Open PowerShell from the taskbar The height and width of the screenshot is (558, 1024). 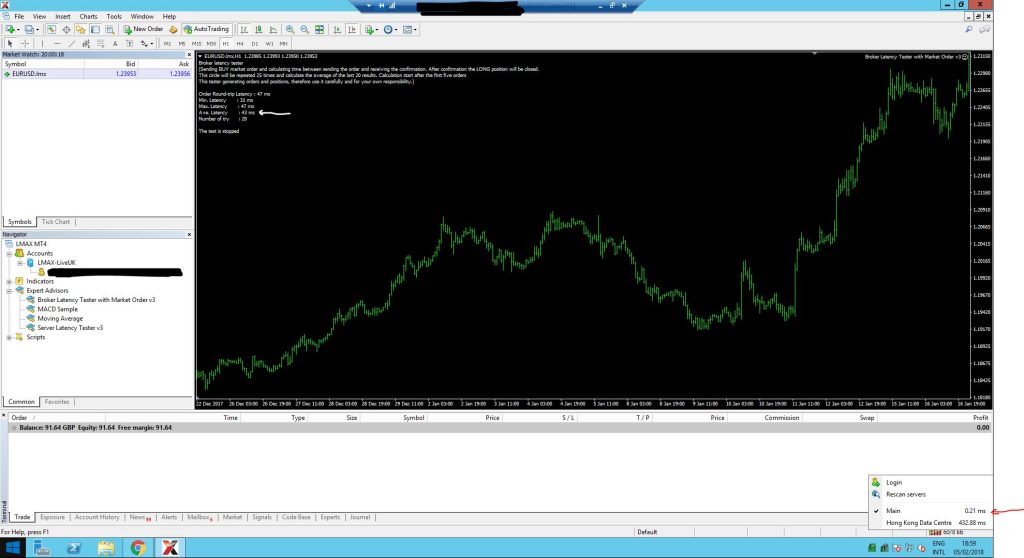pos(74,548)
